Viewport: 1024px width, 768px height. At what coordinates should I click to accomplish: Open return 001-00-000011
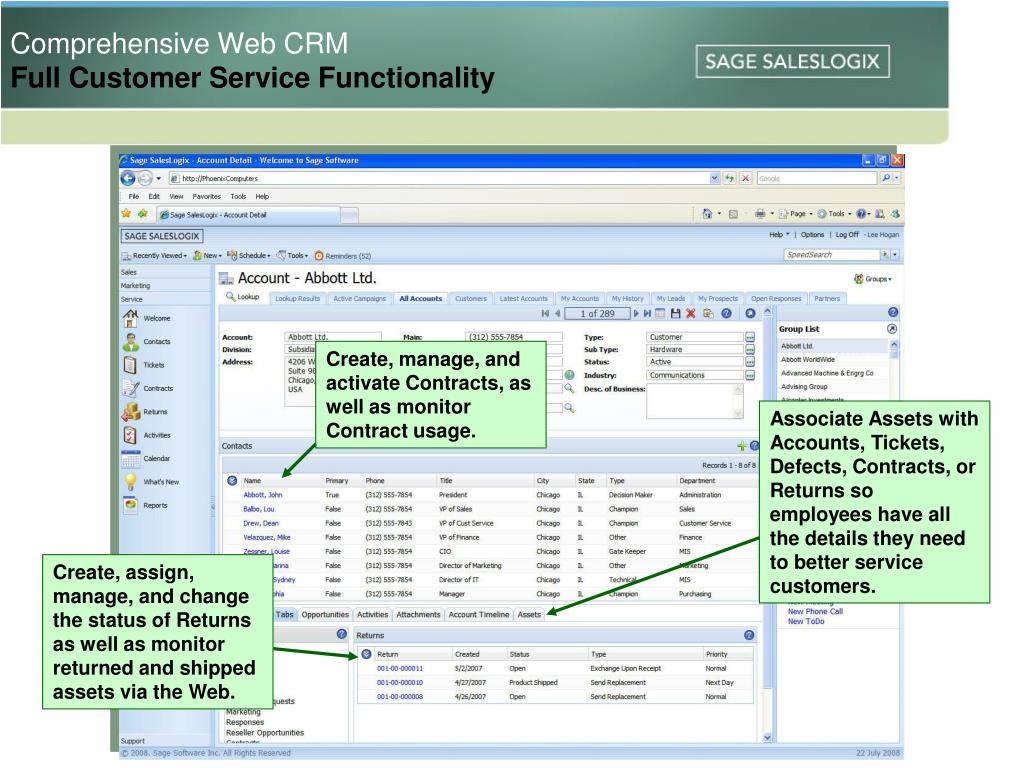[x=400, y=669]
